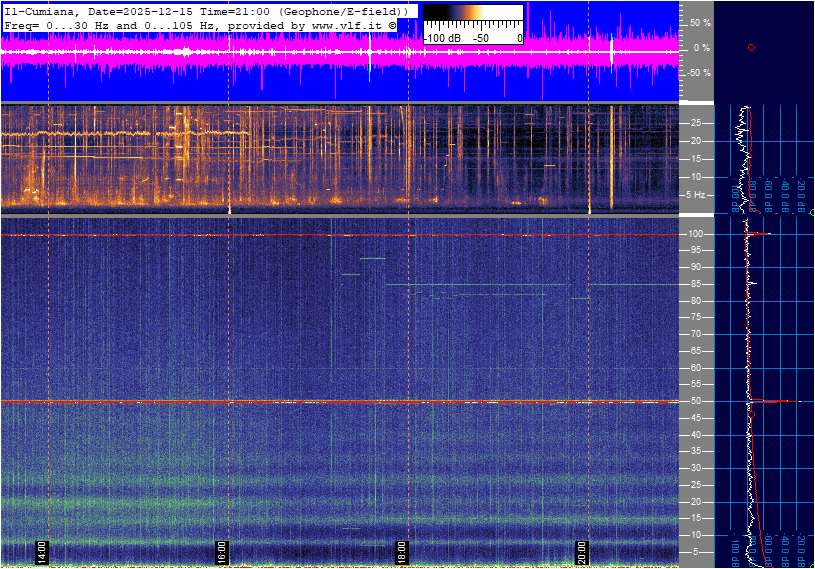815x569 pixels.
Task: Click the 18:00 time marker label
Action: click(x=402, y=552)
